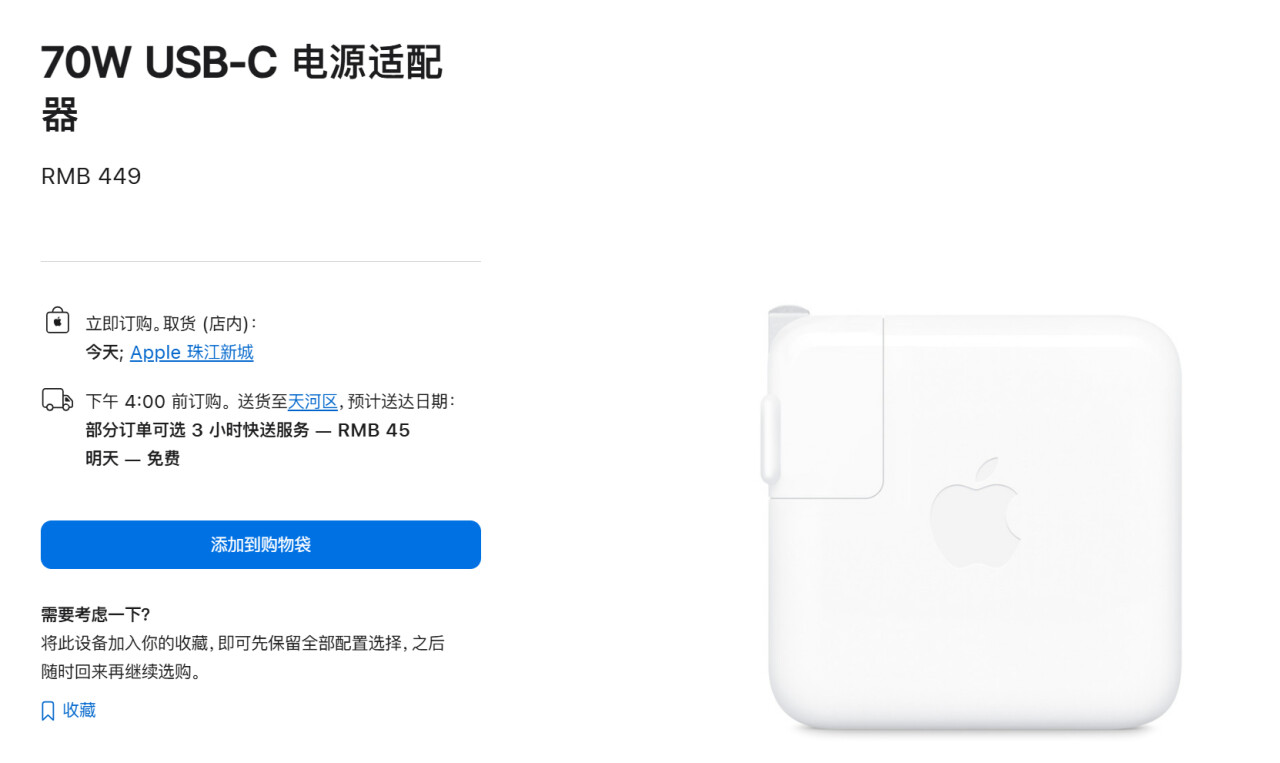This screenshot has height=763, width=1280.
Task: Click the Apple logo on the adapter
Action: point(976,513)
